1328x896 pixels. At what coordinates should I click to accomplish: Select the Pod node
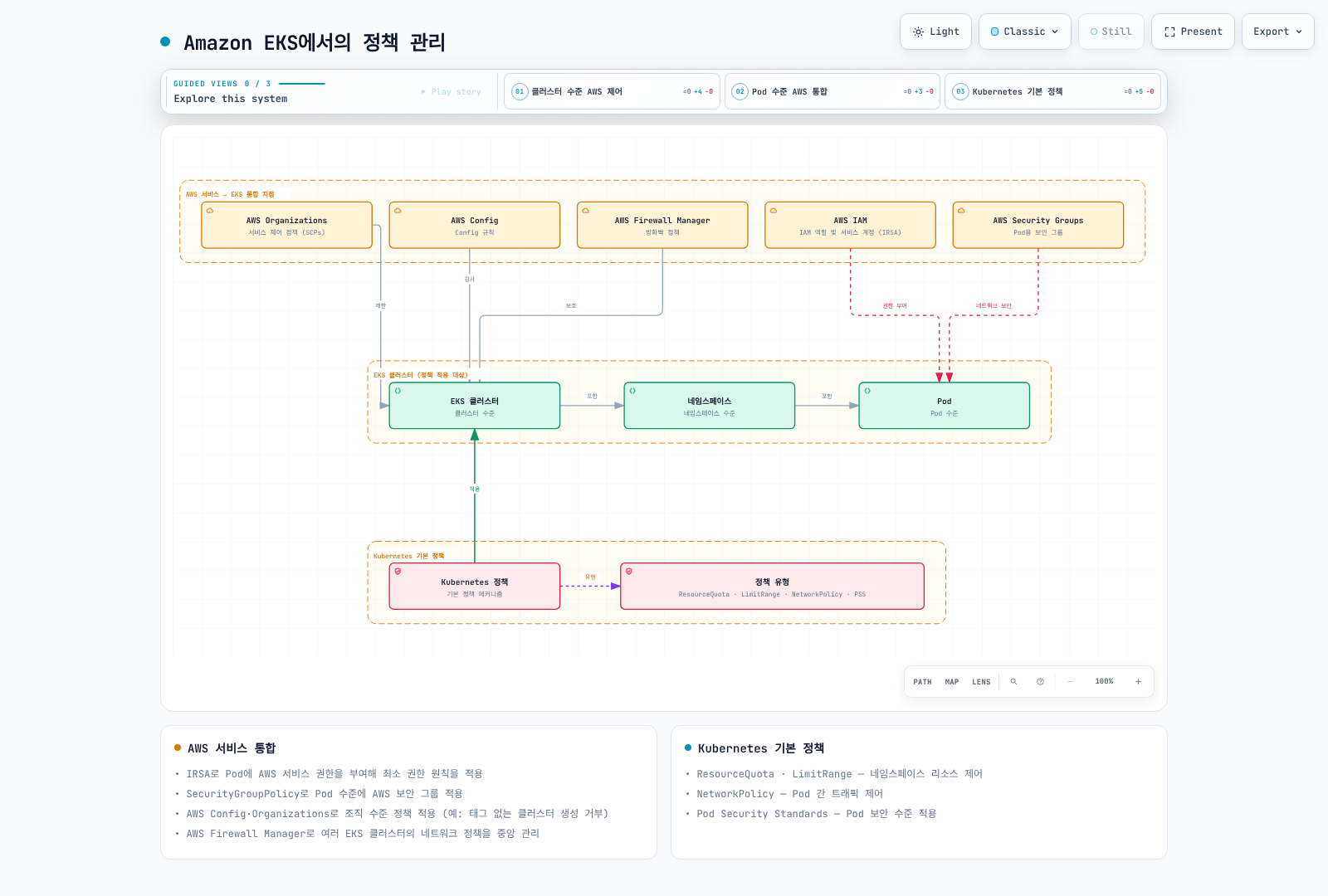click(945, 406)
